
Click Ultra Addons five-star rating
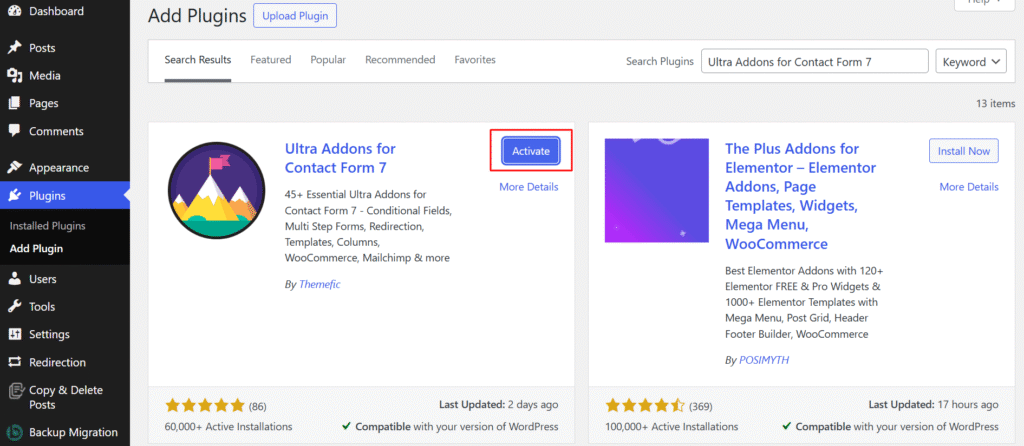pos(205,406)
